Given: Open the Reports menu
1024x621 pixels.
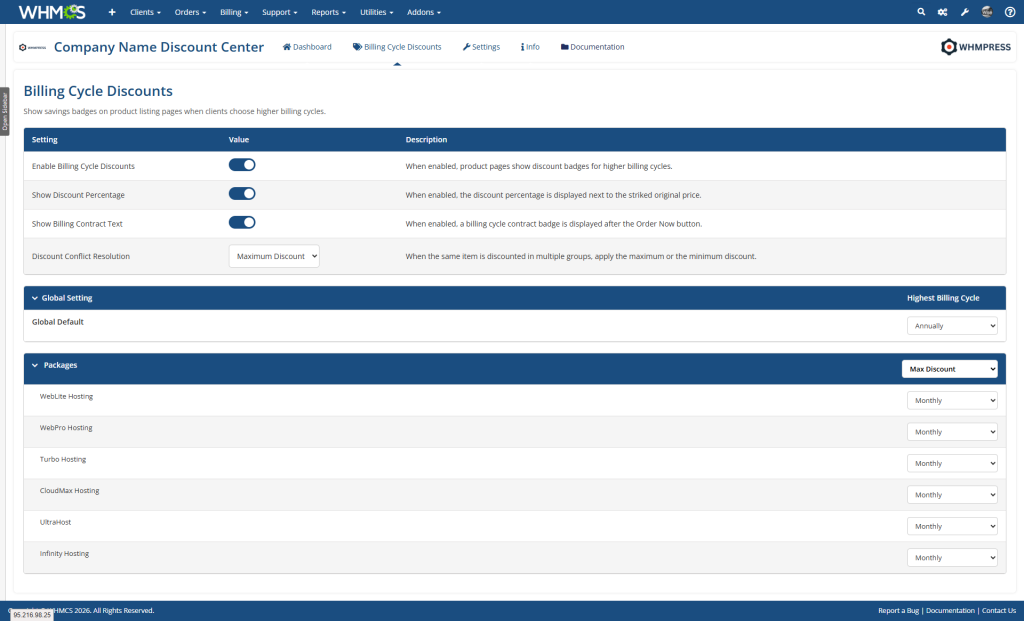Looking at the screenshot, I should click(328, 12).
